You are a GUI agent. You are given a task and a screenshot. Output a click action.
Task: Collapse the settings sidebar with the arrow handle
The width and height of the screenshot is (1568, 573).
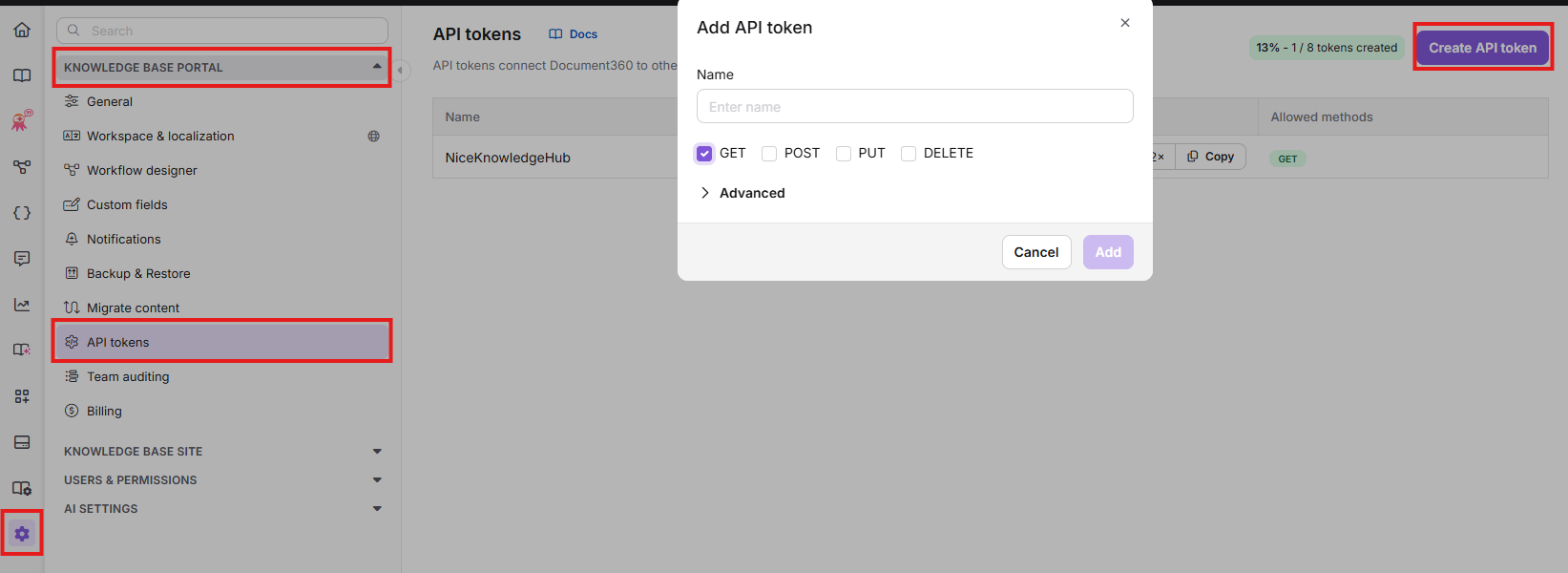[x=401, y=70]
